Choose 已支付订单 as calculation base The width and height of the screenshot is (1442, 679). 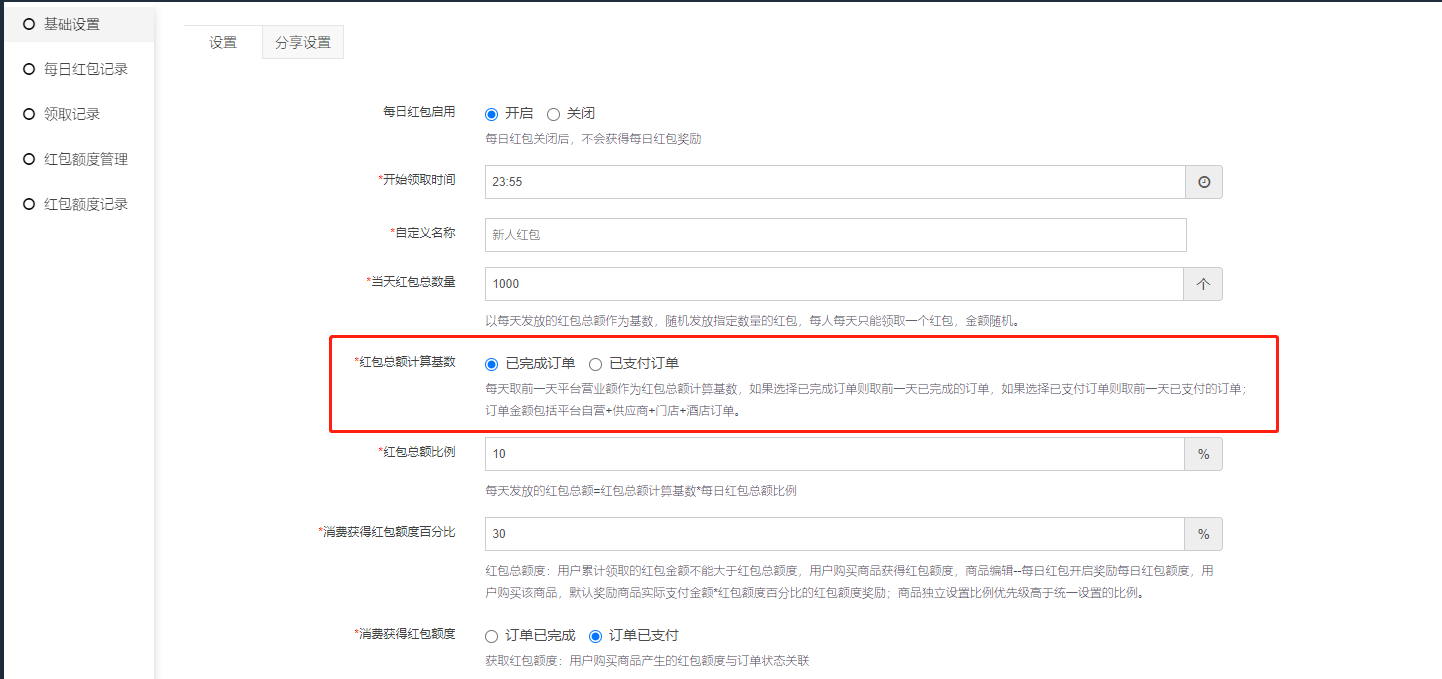(x=595, y=364)
